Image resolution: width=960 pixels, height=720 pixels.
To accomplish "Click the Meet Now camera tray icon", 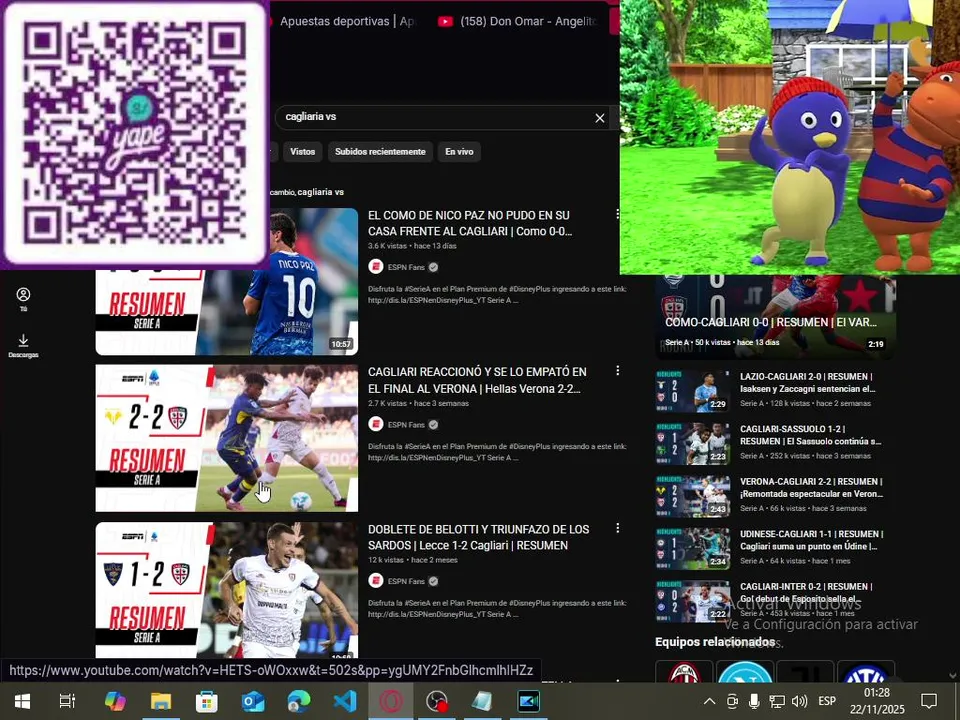I will pyautogui.click(x=732, y=701).
